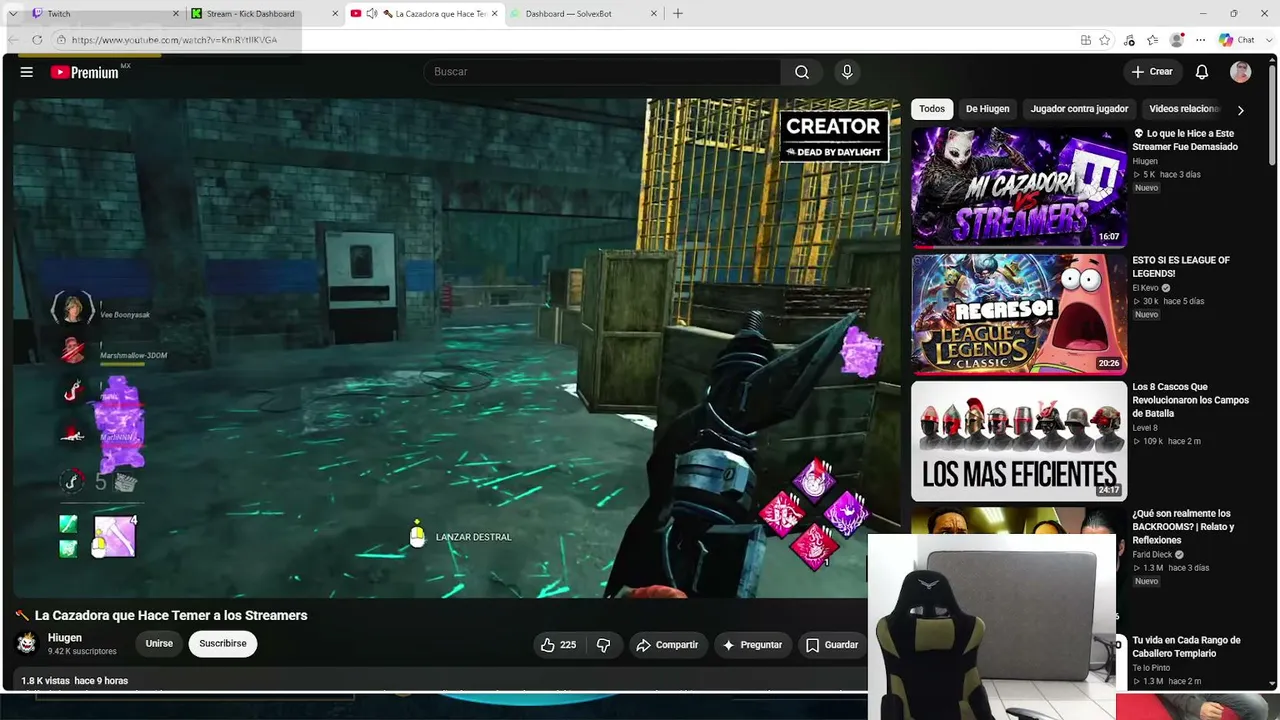Open browser settings and more menu

point(1201,40)
